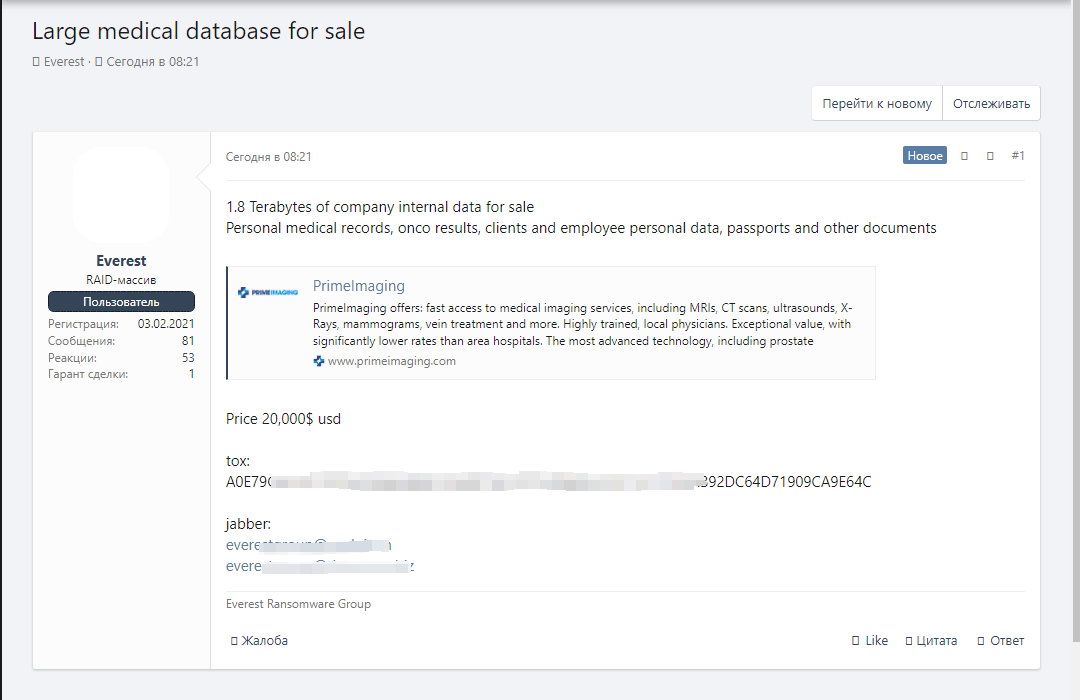This screenshot has width=1080, height=700.
Task: Click the 'Перейти к новому' button
Action: coord(876,103)
